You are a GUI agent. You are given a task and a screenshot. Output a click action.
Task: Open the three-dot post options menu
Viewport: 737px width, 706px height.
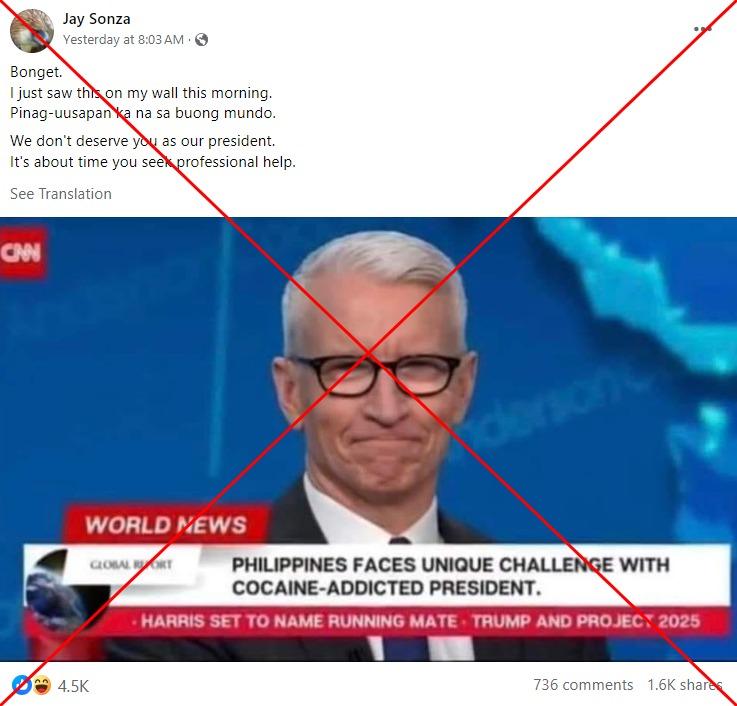click(702, 29)
